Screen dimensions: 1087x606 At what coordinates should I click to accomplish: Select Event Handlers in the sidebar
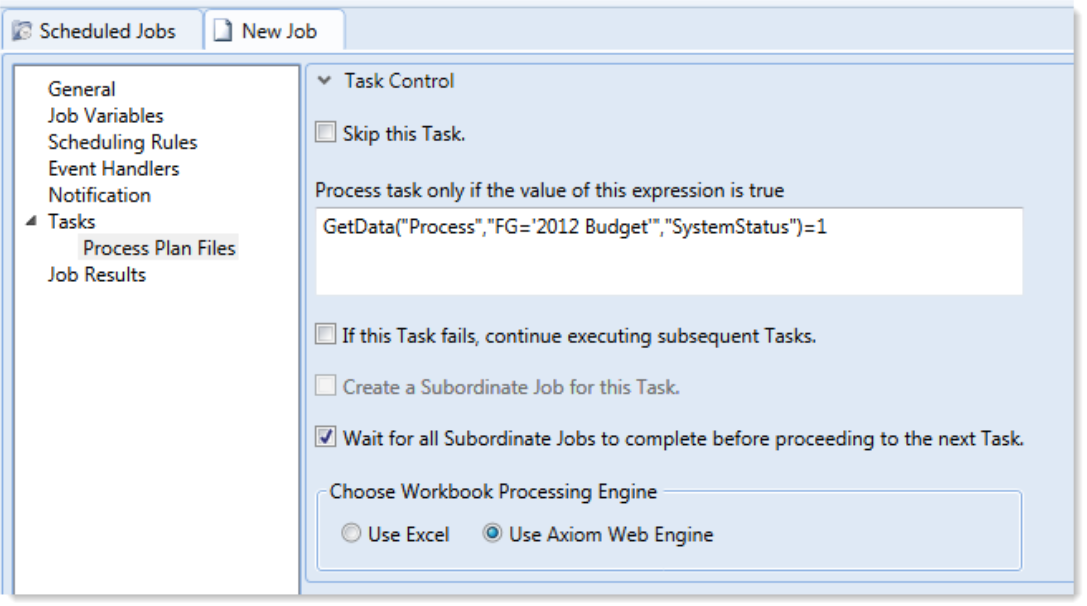pos(113,169)
